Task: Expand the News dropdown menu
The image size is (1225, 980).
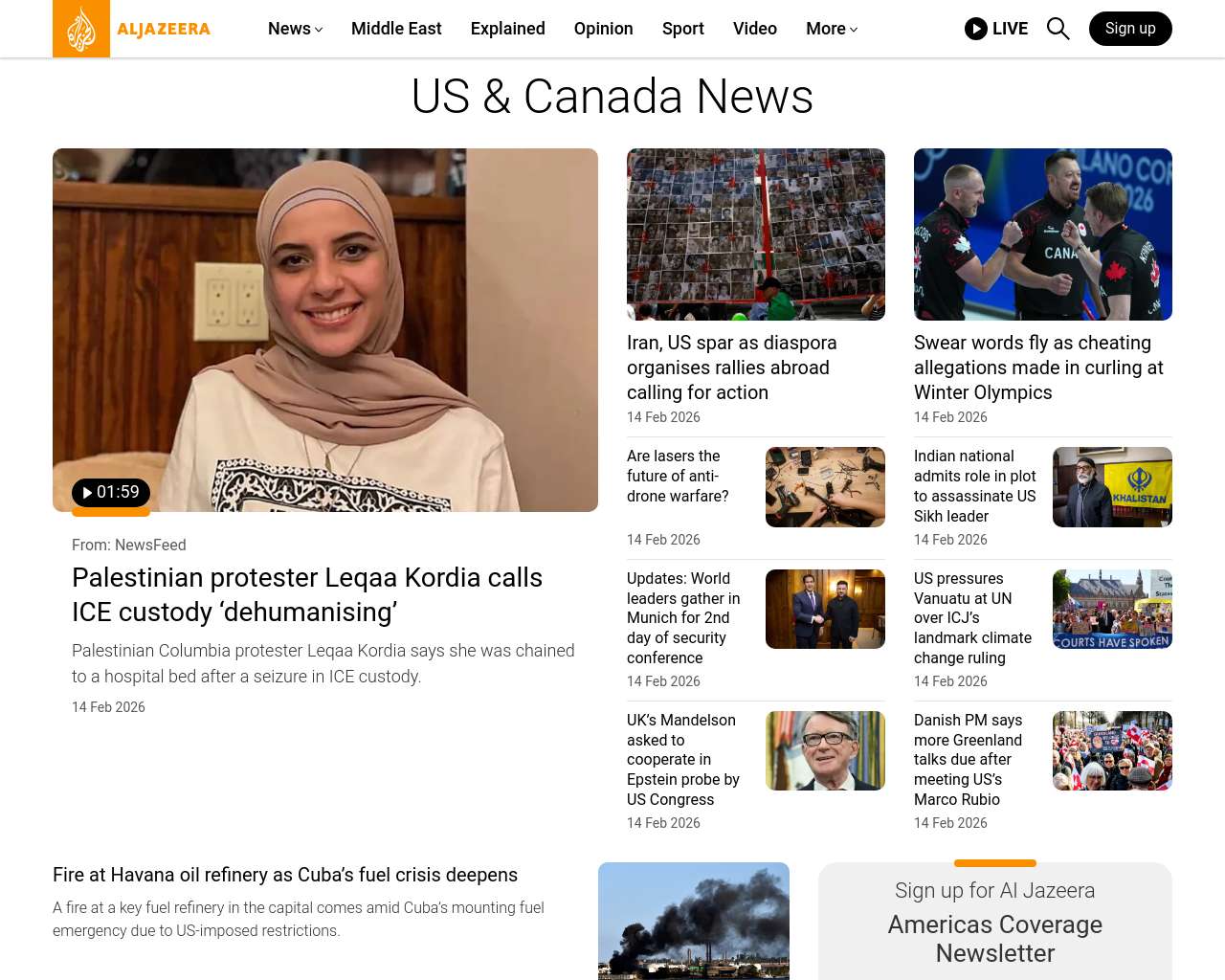Action: coord(295,29)
